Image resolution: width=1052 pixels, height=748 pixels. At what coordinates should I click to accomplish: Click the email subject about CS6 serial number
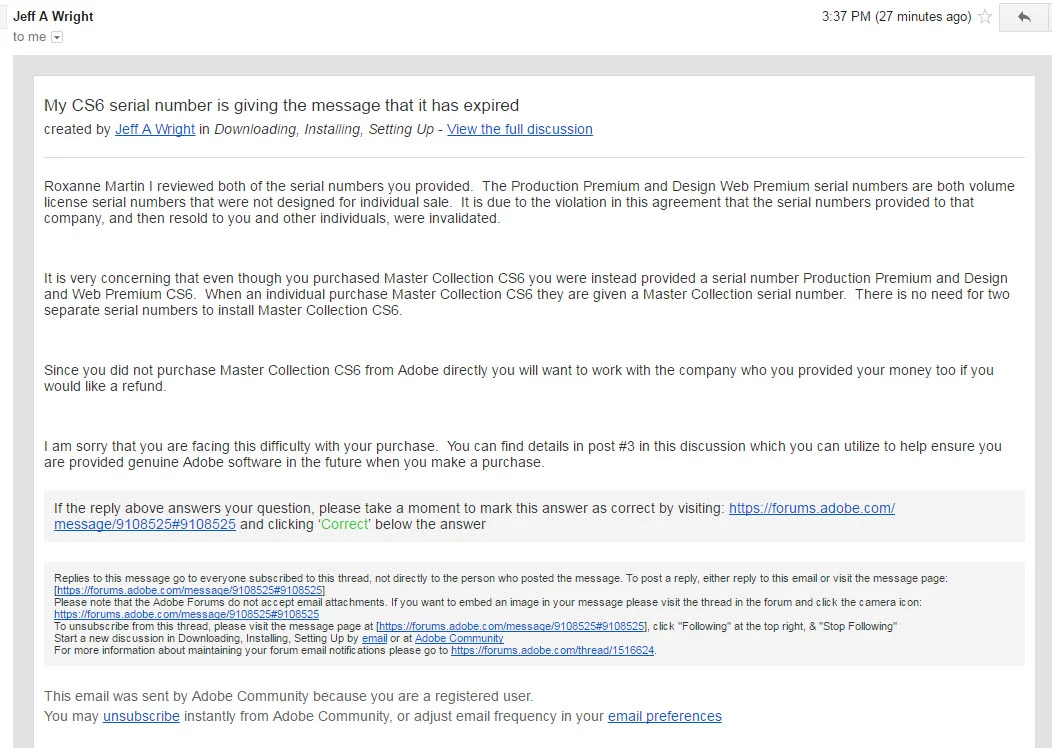[x=282, y=105]
